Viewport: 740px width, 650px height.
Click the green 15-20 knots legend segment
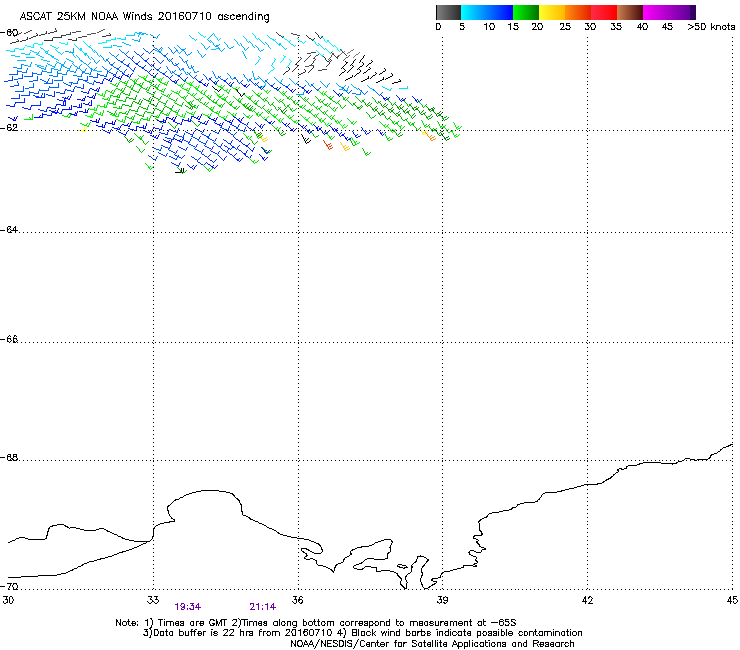point(526,12)
